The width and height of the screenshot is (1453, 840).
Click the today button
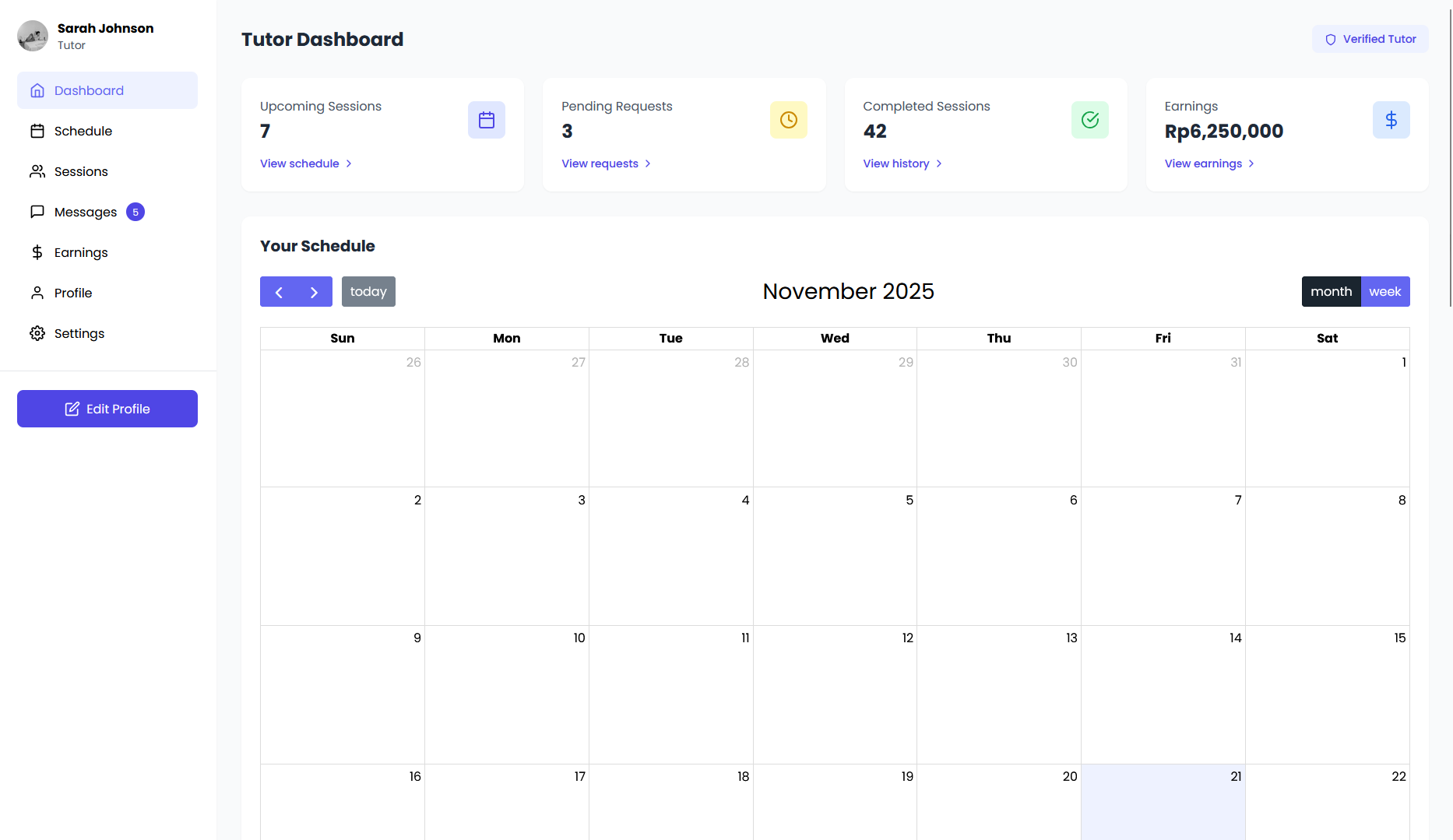point(368,292)
